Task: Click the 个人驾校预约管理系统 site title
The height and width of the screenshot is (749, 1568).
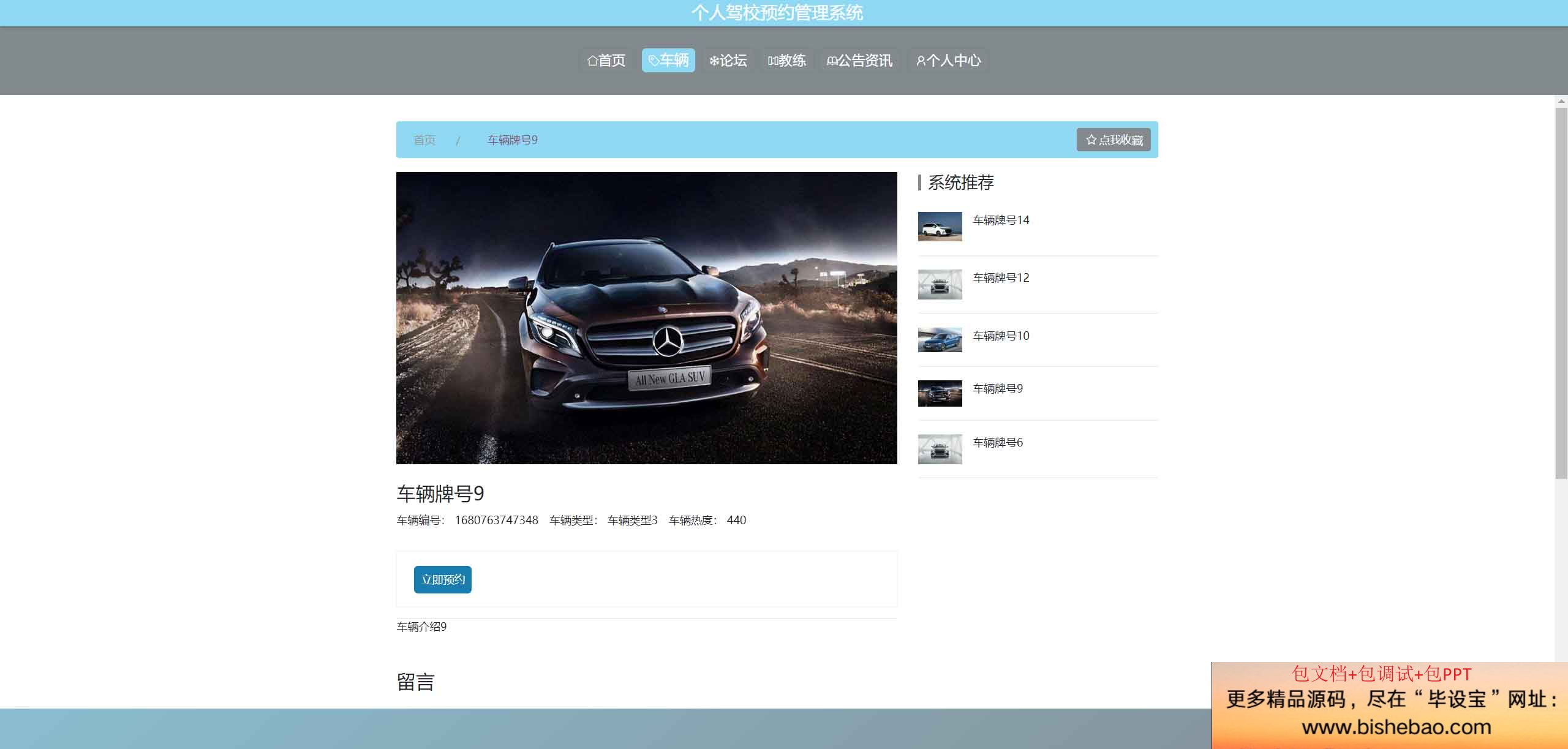Action: 777,13
